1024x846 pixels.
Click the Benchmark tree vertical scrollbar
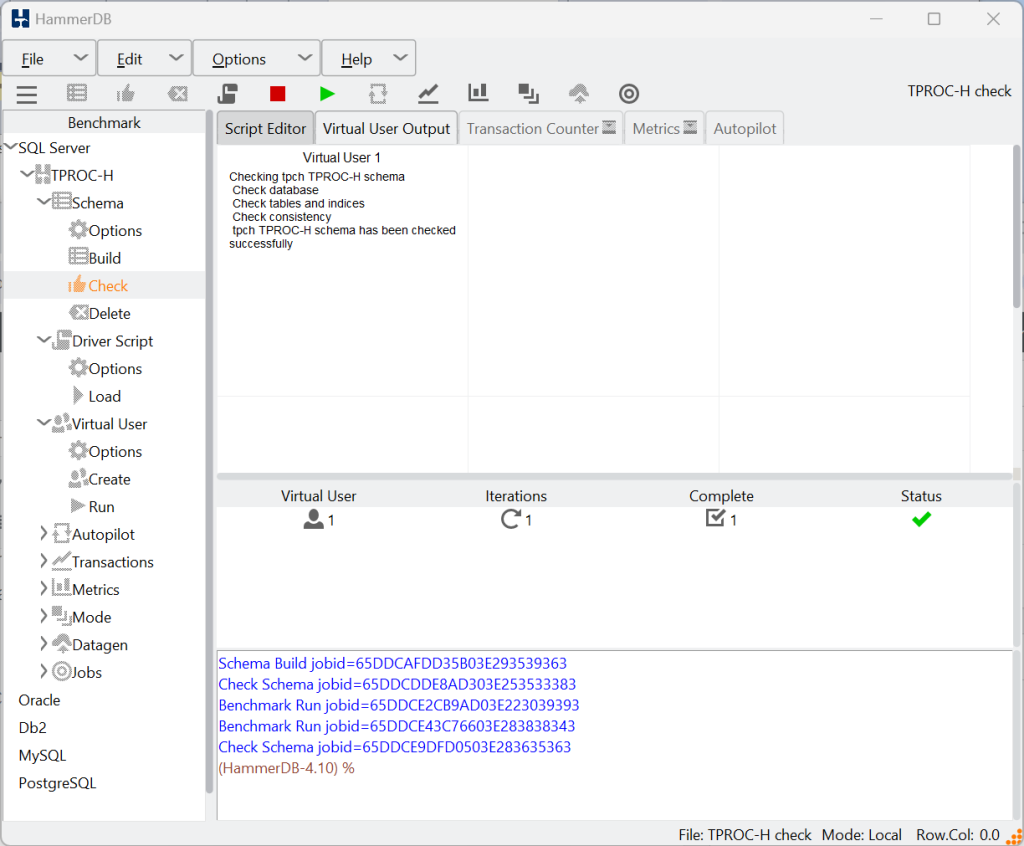[x=210, y=451]
